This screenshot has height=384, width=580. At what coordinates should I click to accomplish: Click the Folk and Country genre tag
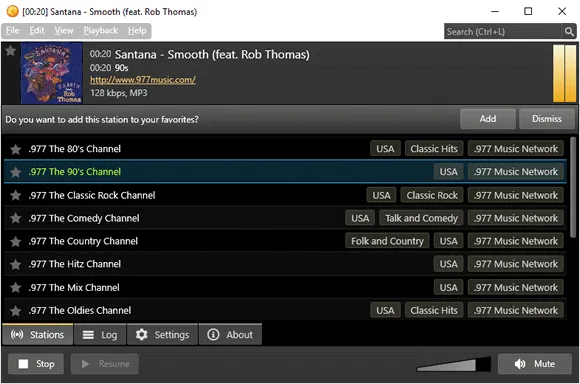click(387, 242)
